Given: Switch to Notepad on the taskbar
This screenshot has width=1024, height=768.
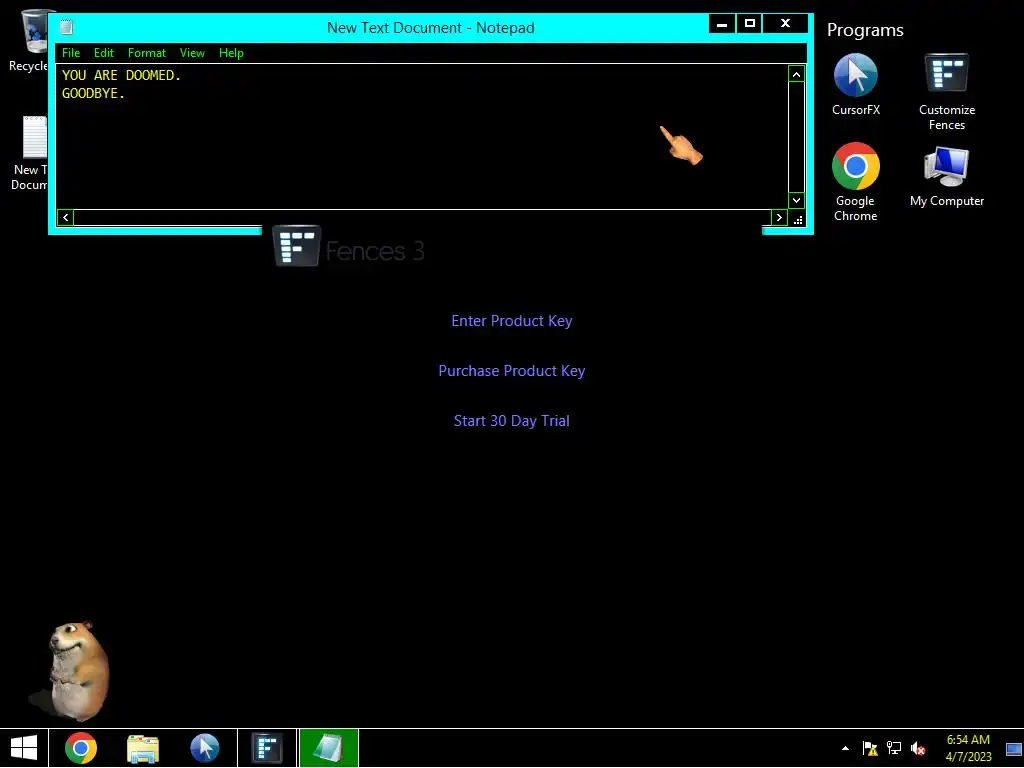Looking at the screenshot, I should tap(328, 748).
